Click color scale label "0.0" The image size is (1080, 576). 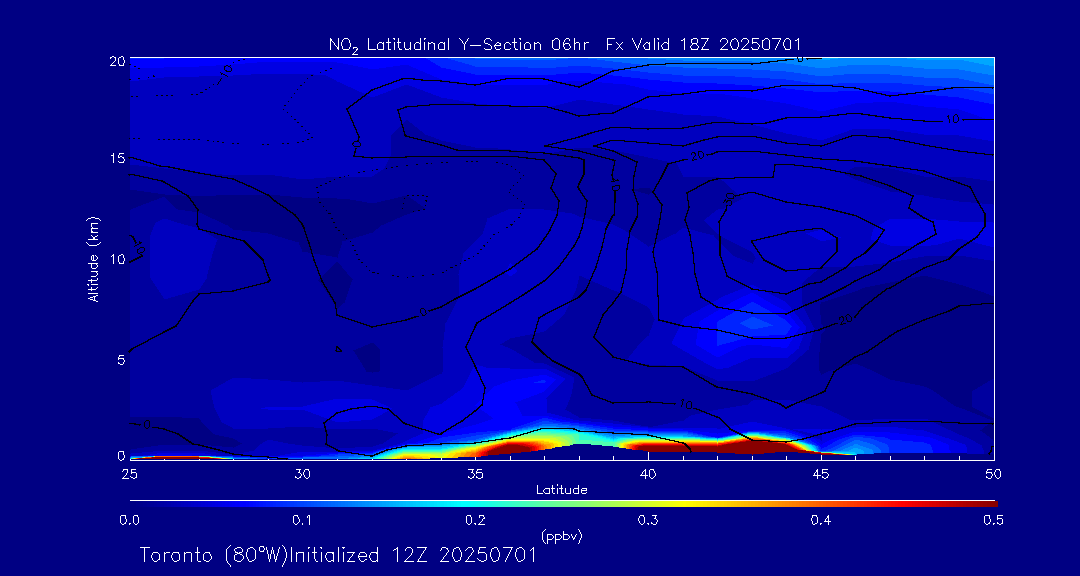coord(130,521)
